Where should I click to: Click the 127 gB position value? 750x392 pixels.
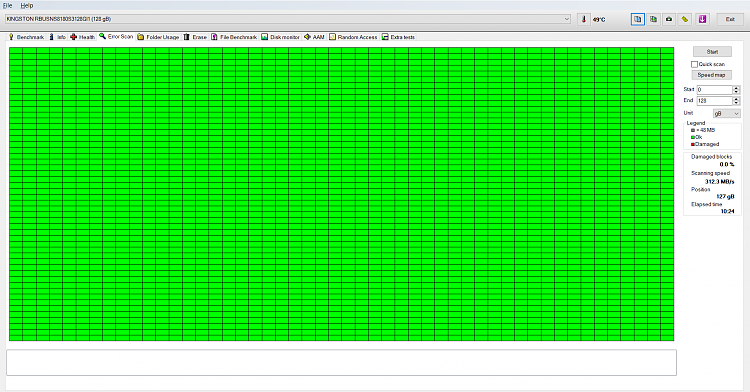tap(725, 196)
